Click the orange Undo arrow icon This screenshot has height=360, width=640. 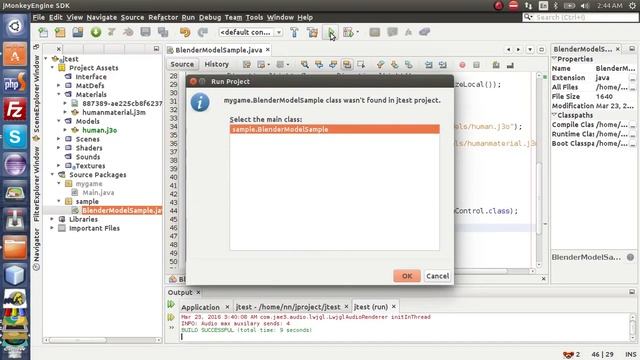click(x=185, y=32)
